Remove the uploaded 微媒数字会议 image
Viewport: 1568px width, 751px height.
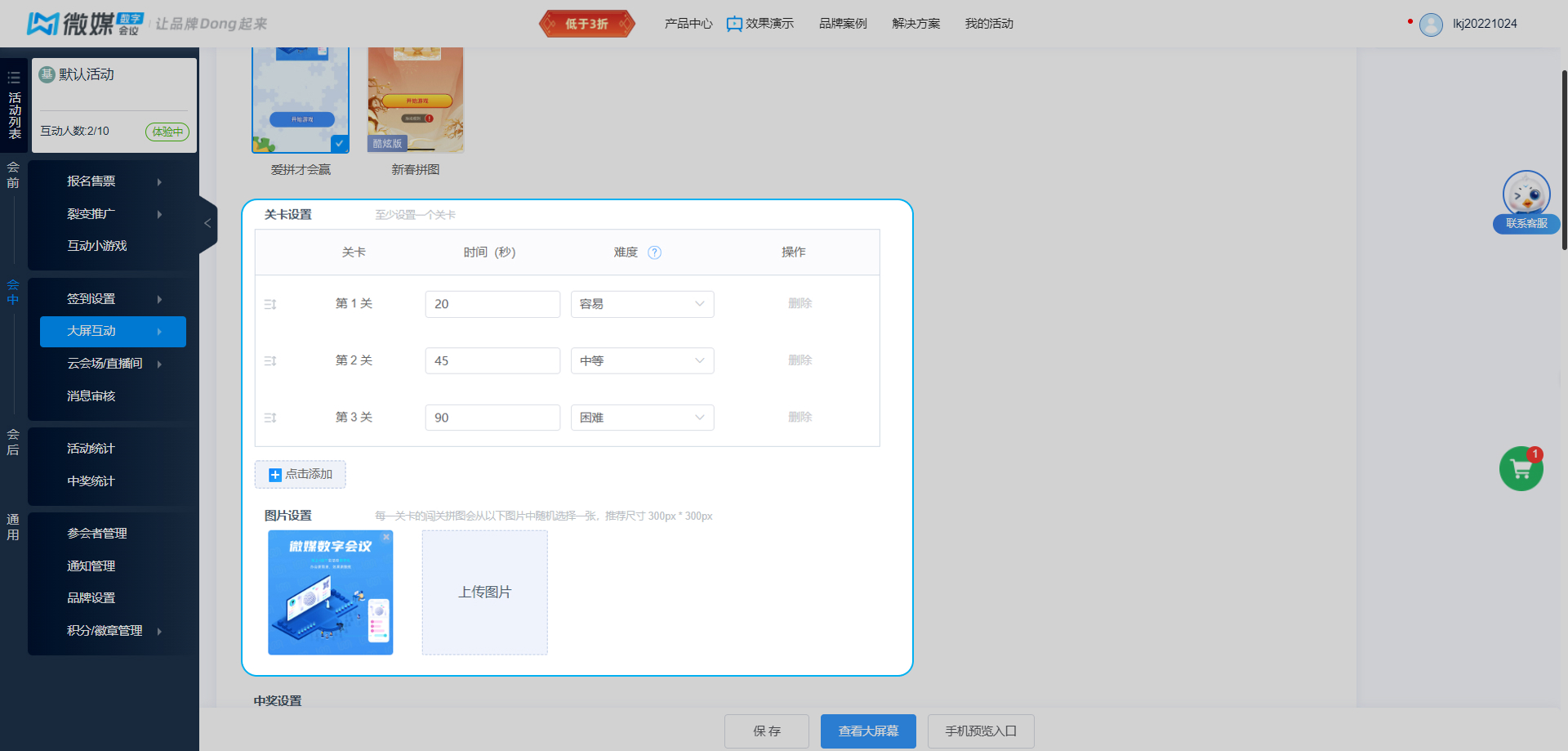[x=386, y=537]
